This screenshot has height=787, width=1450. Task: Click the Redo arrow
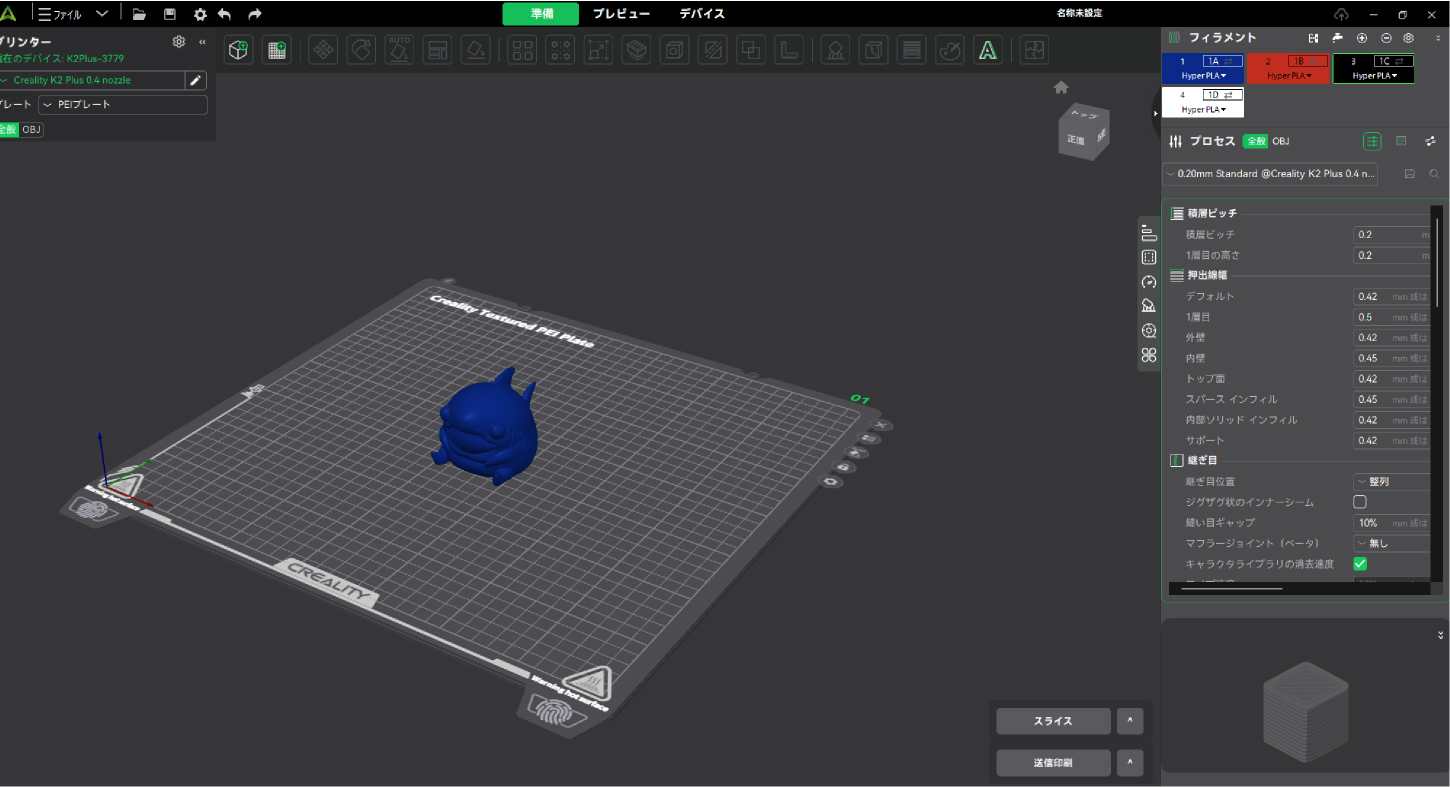255,14
